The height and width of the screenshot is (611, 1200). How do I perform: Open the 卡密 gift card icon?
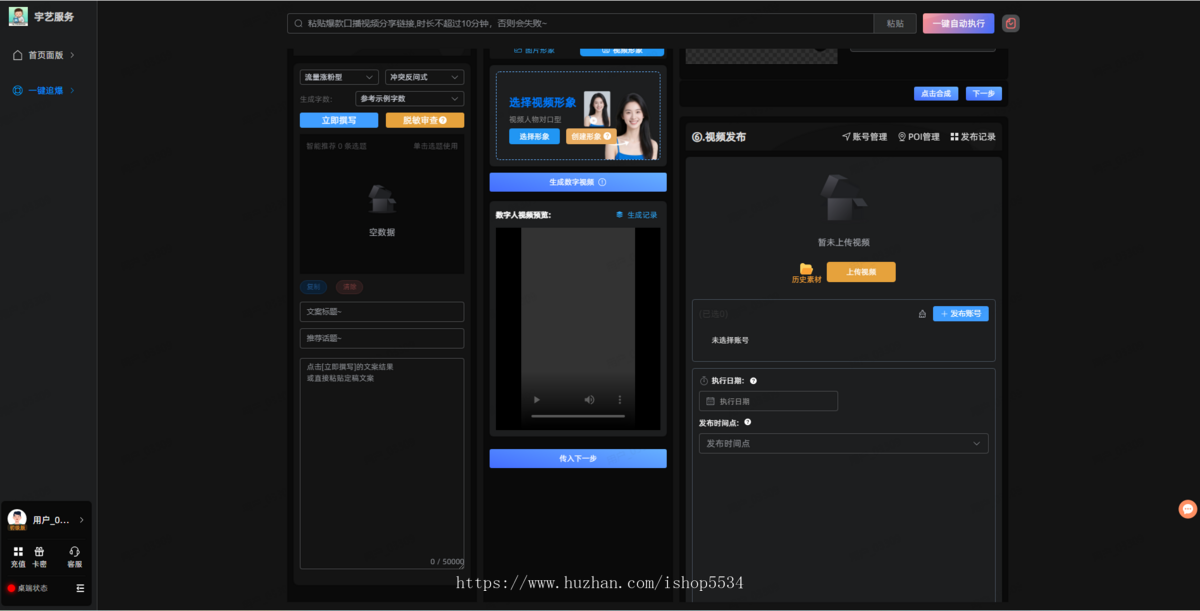click(x=39, y=551)
